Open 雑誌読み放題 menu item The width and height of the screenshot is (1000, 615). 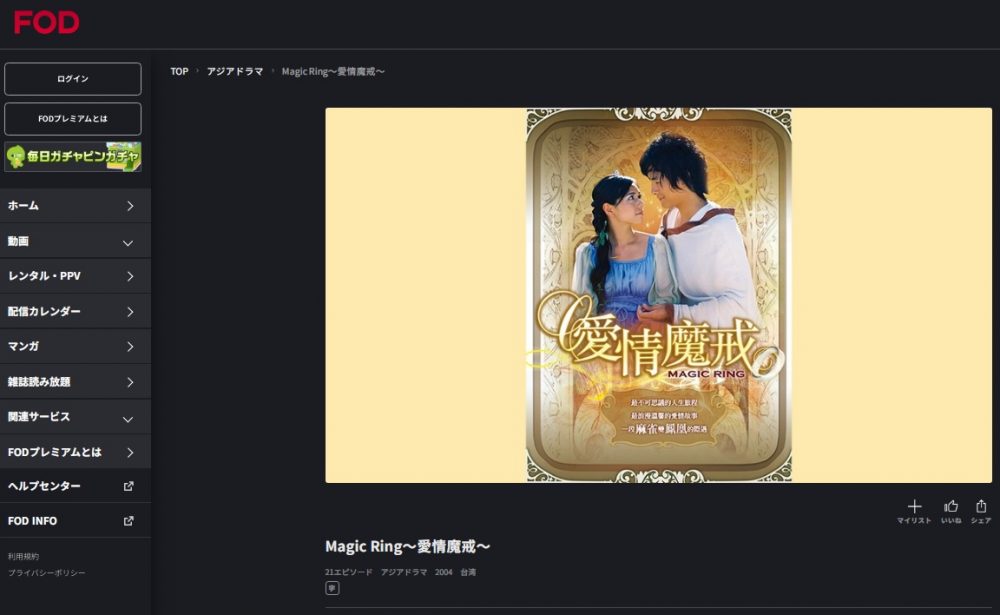[x=75, y=382]
